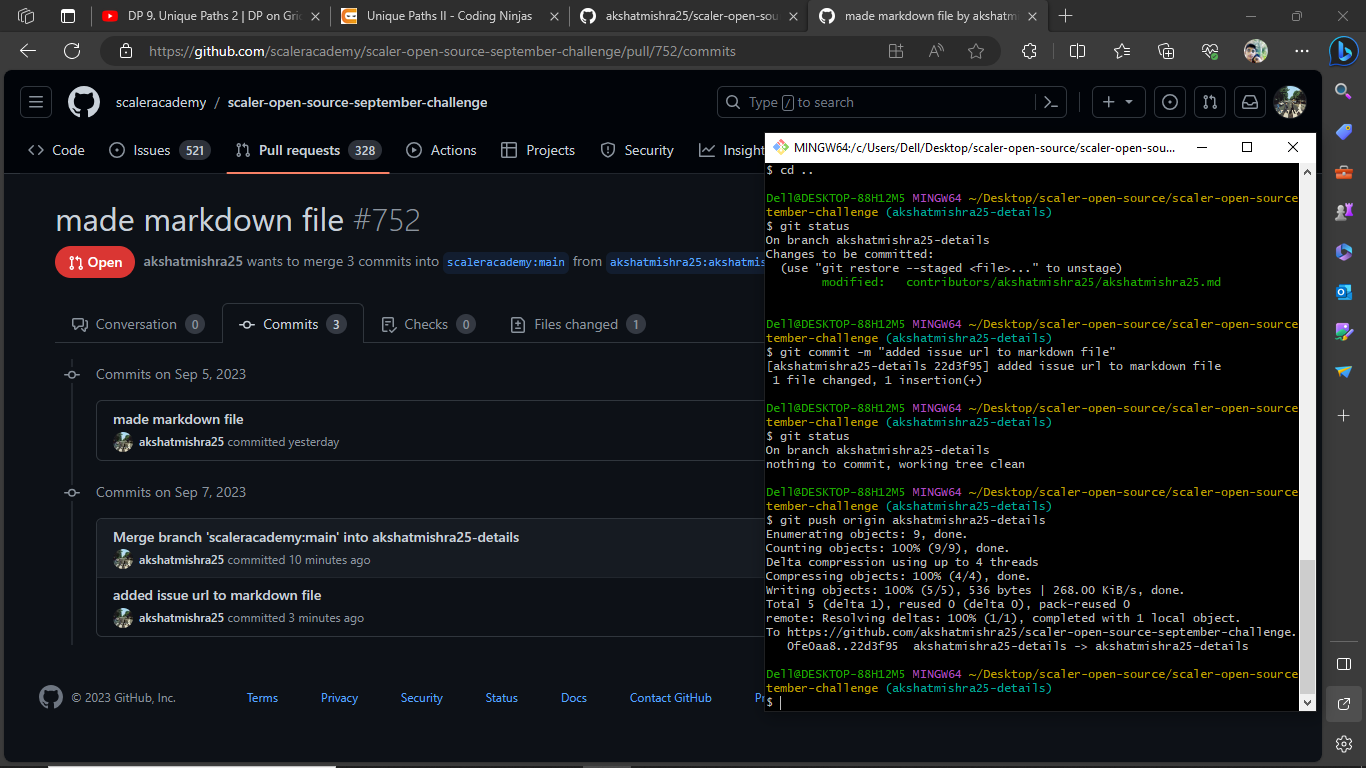The image size is (1366, 768).
Task: Open the Settings and more browser menu
Action: [1301, 50]
